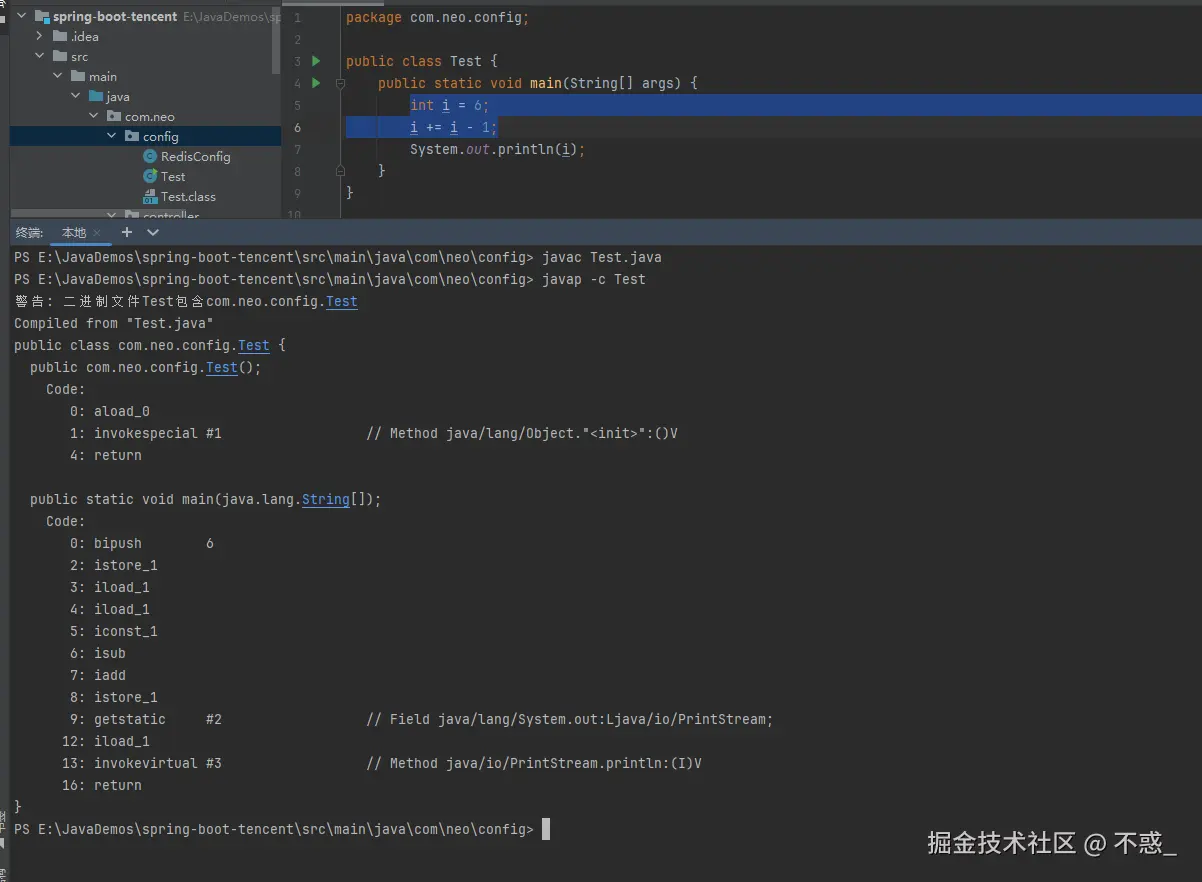The image size is (1202, 882).
Task: Collapse the config package
Action: 111,136
